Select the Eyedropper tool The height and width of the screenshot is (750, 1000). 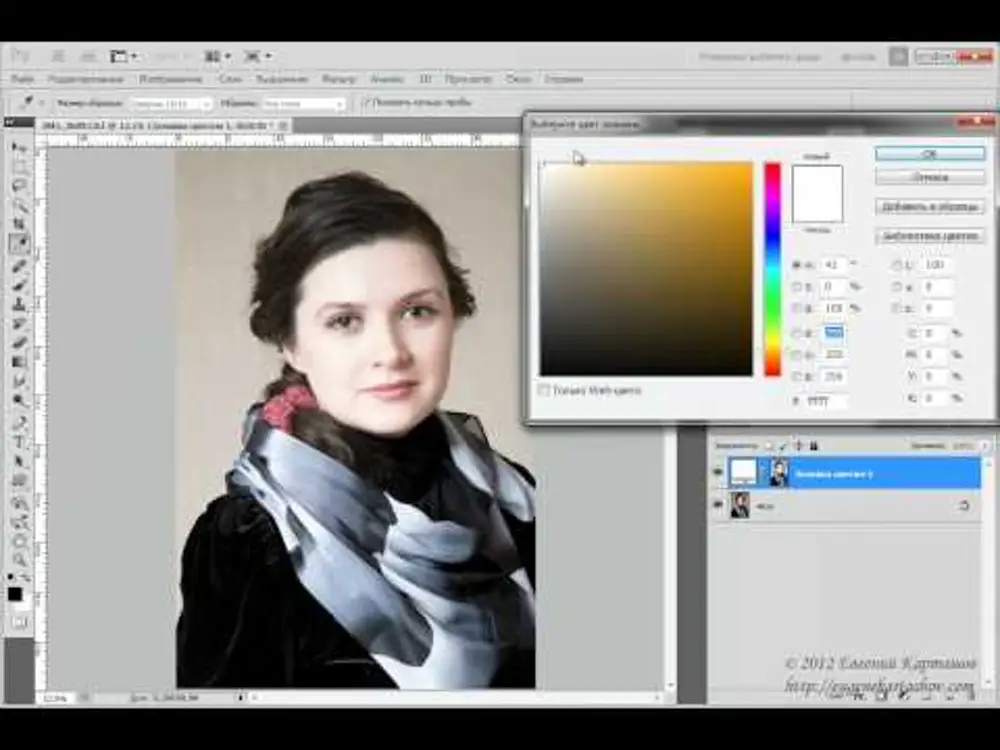[x=19, y=244]
